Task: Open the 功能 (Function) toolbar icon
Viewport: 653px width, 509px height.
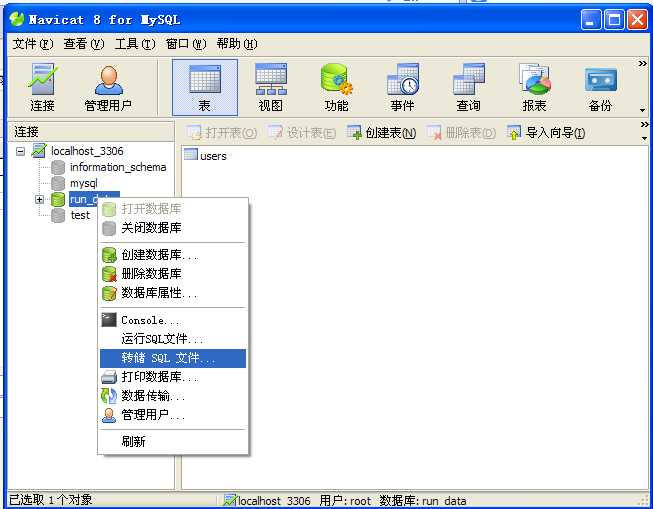Action: pos(336,87)
